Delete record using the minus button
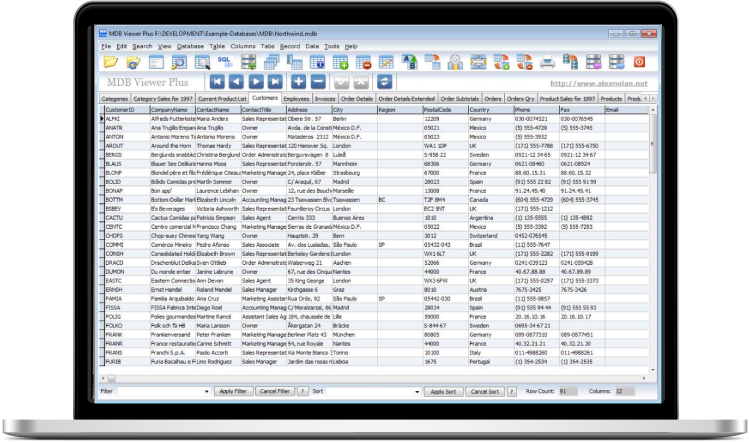This screenshot has width=749, height=442. (317, 82)
